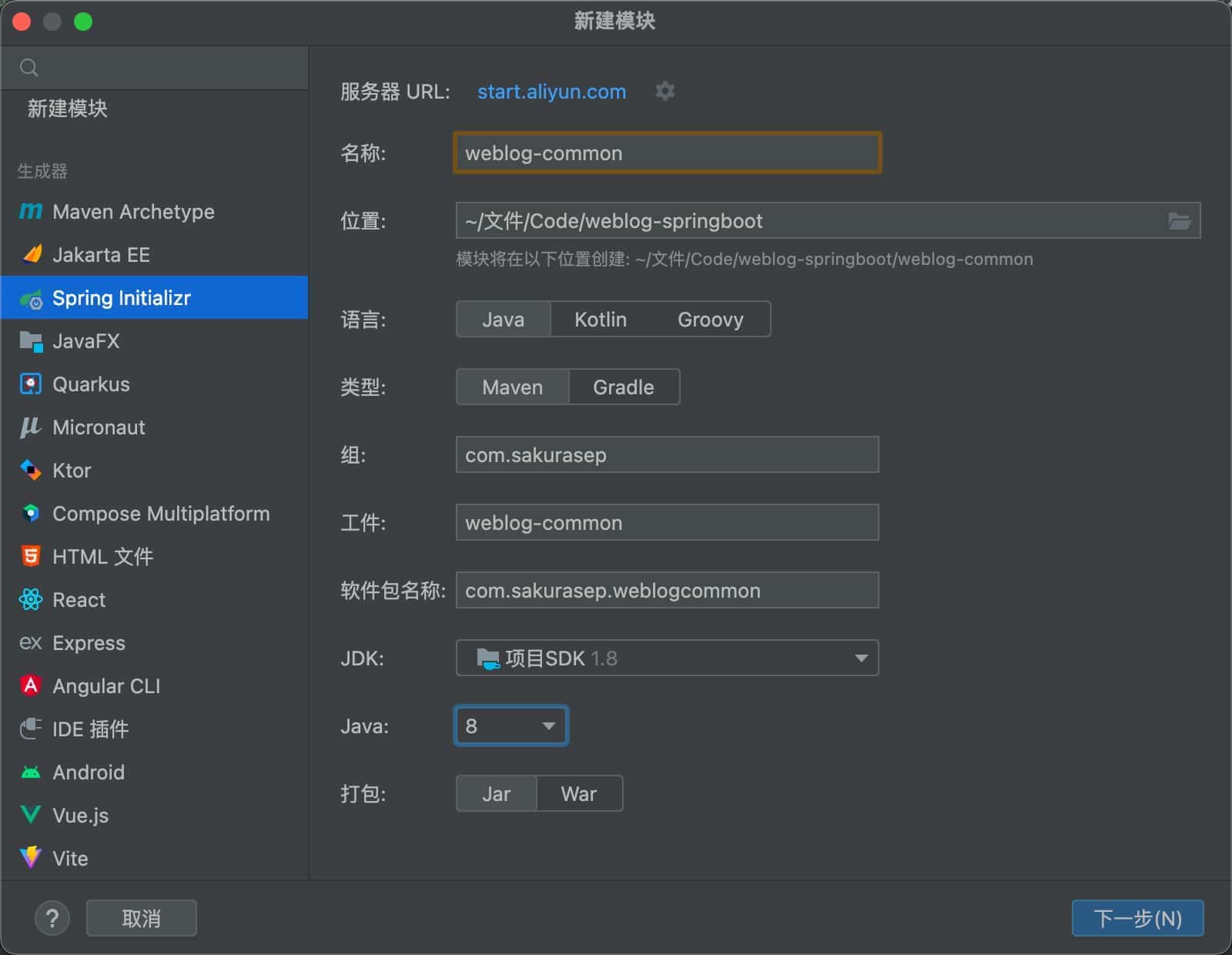Set build type to Gradle

pos(623,387)
